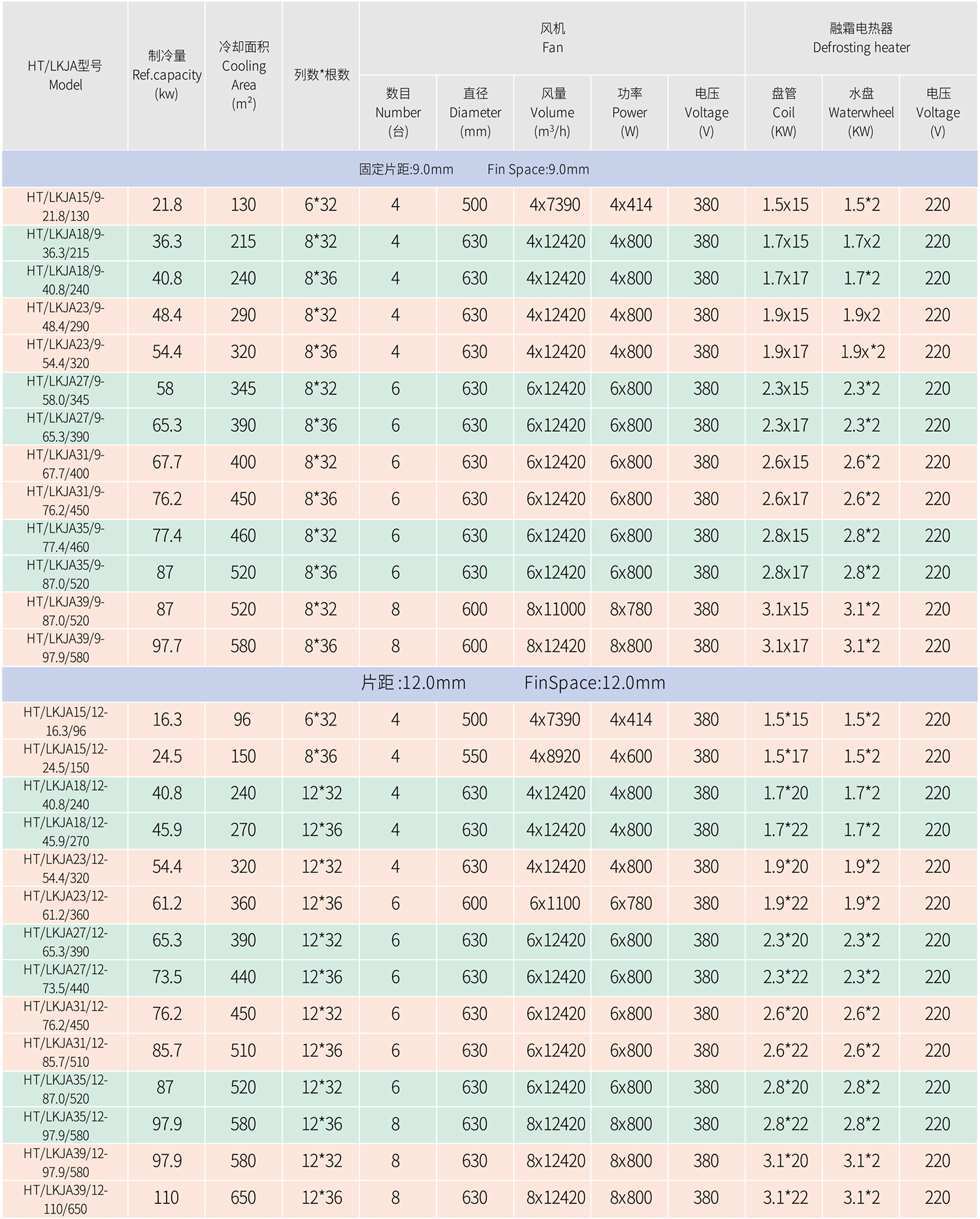Click the cooling area value "650"
The width and height of the screenshot is (980, 1219).
[243, 1197]
